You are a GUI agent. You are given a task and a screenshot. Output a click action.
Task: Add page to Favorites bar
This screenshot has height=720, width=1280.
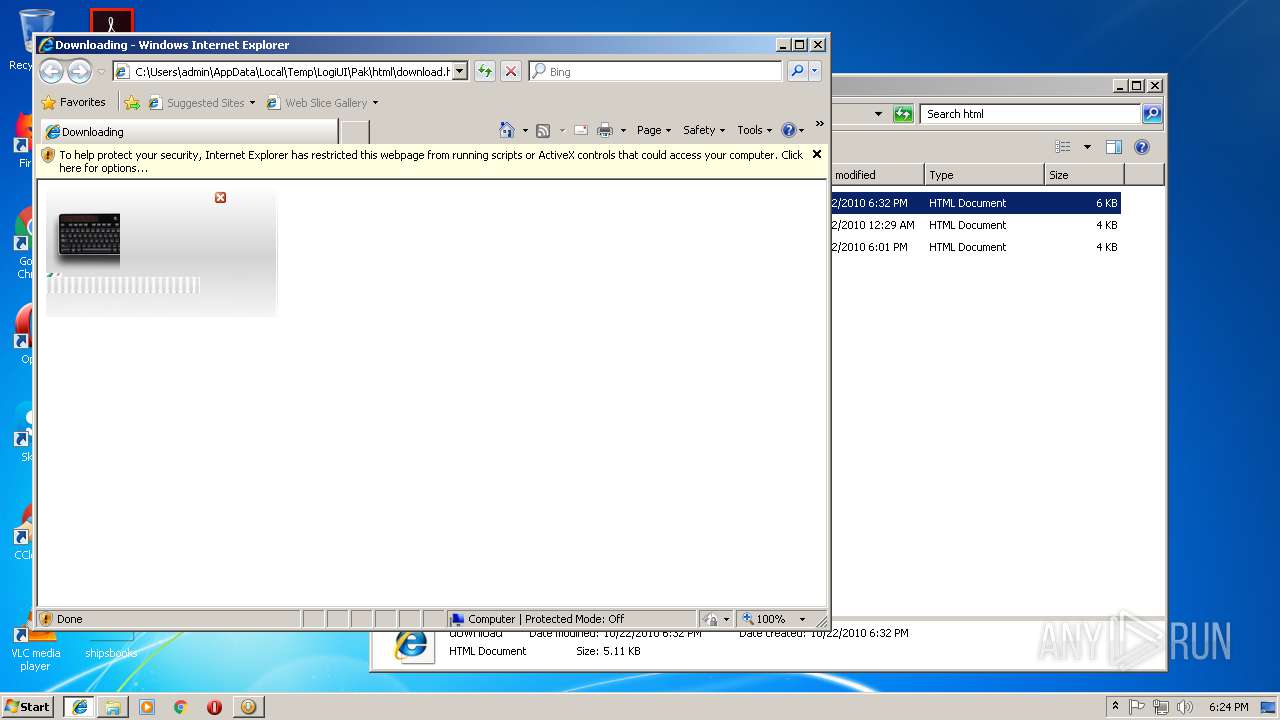(x=132, y=102)
